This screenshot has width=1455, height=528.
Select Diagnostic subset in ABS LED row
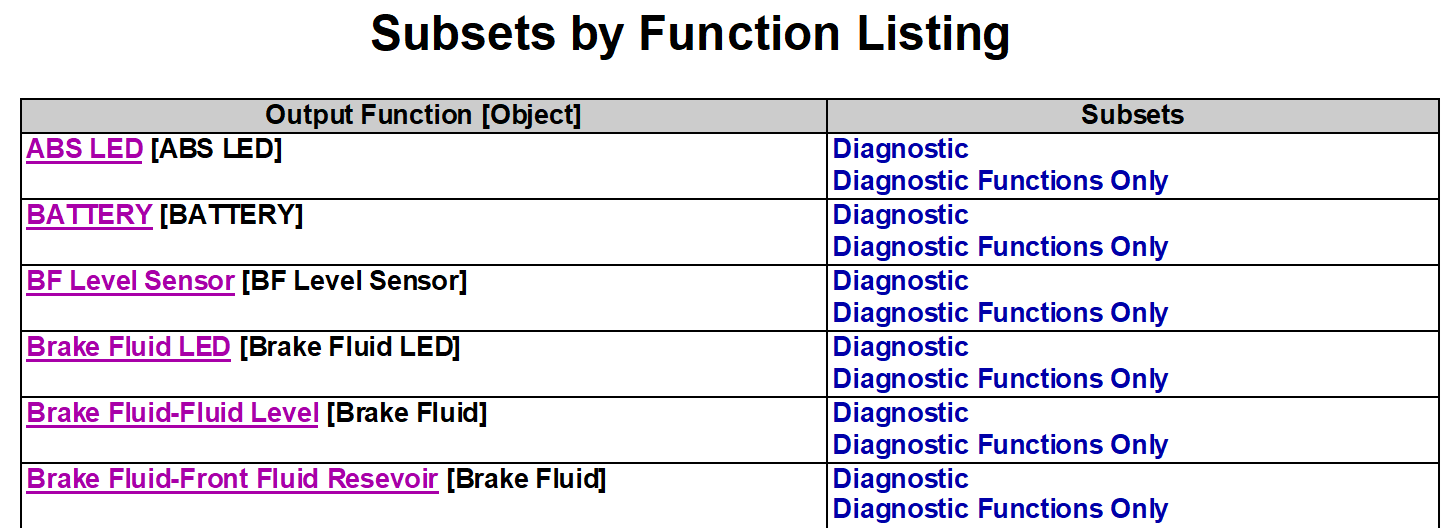coord(901,149)
